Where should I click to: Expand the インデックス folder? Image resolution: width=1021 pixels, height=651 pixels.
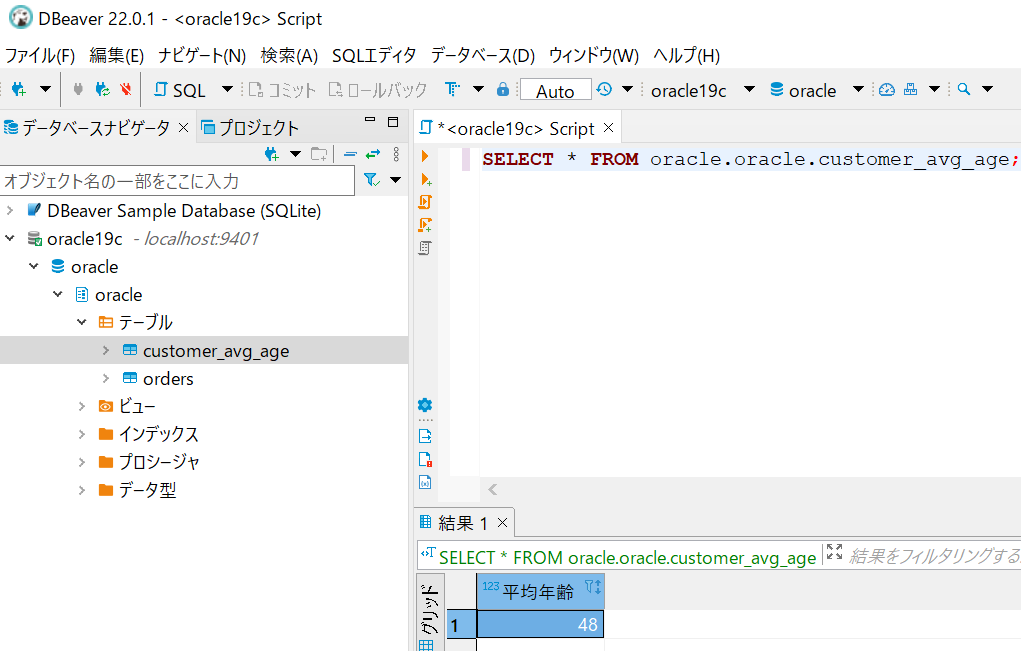tap(81, 434)
